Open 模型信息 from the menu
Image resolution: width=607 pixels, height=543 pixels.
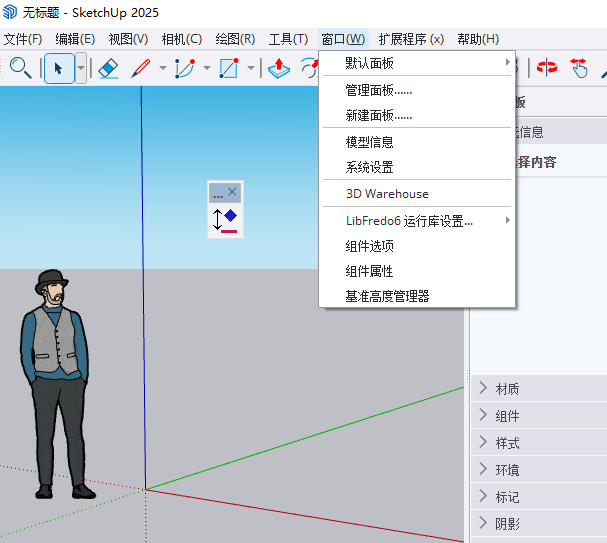(x=417, y=142)
